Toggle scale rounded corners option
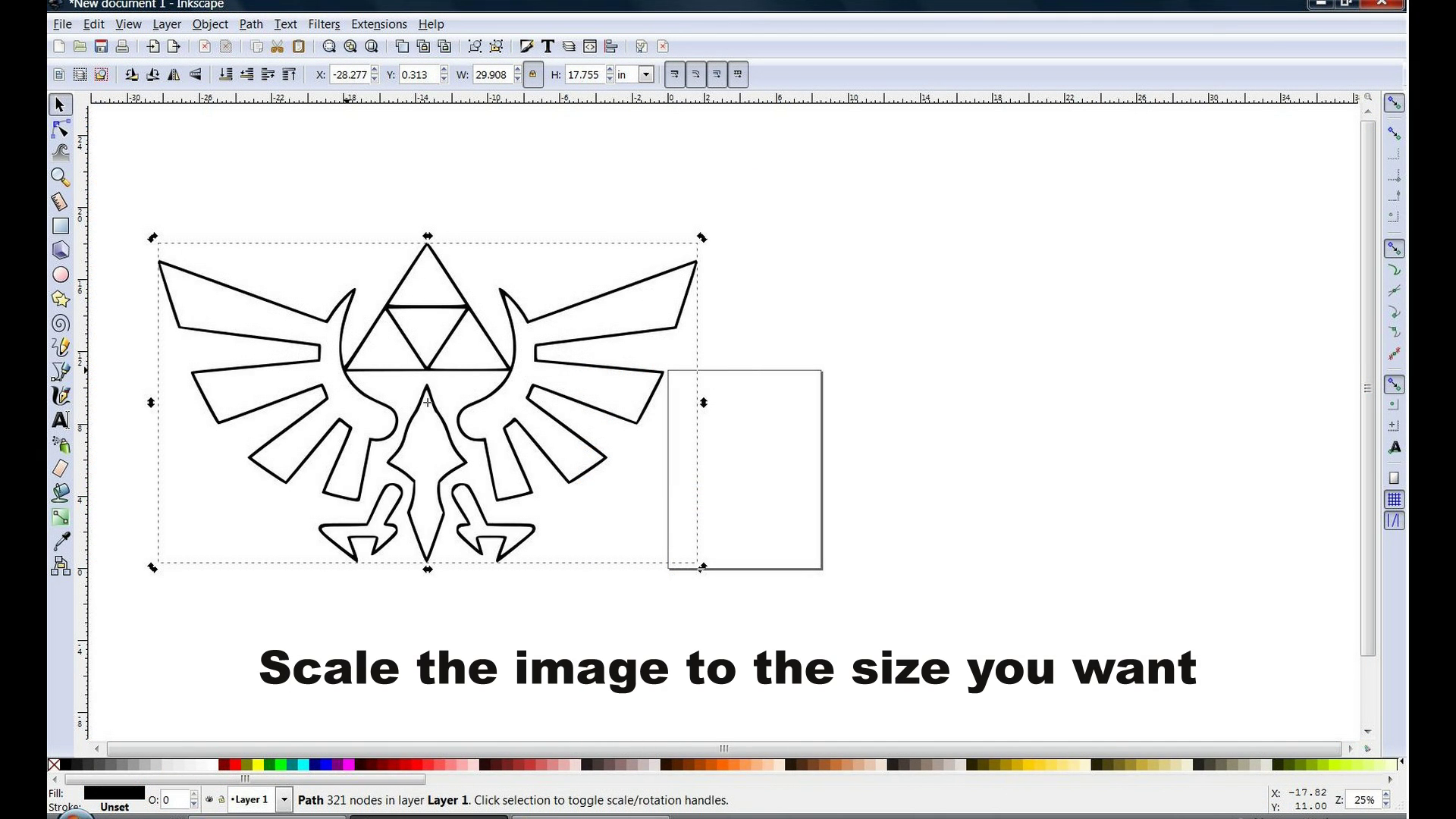 pyautogui.click(x=695, y=74)
